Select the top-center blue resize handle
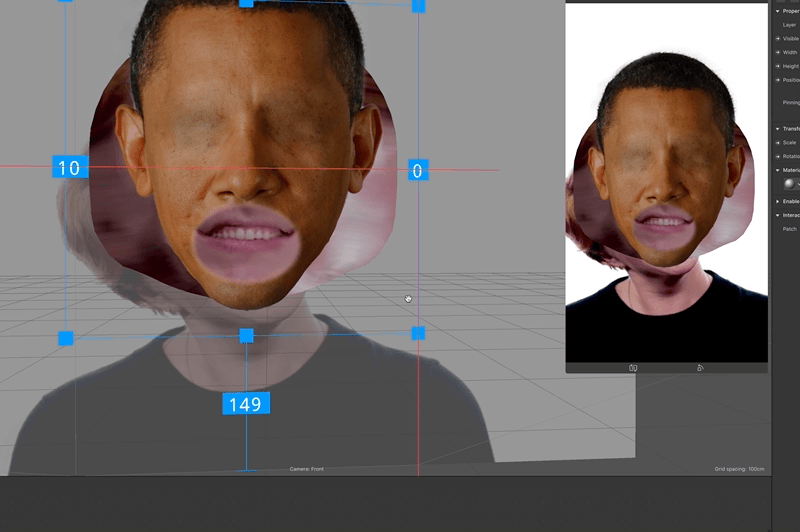Image resolution: width=800 pixels, height=532 pixels. tap(246, 3)
